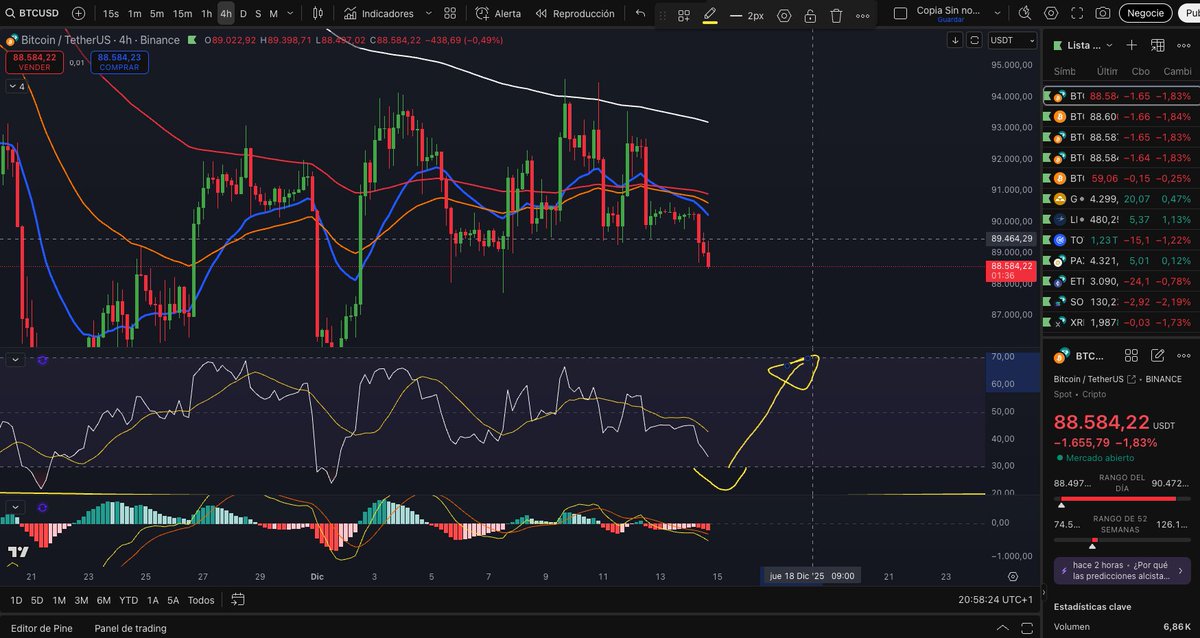Select the 15s timeframe

111,14
